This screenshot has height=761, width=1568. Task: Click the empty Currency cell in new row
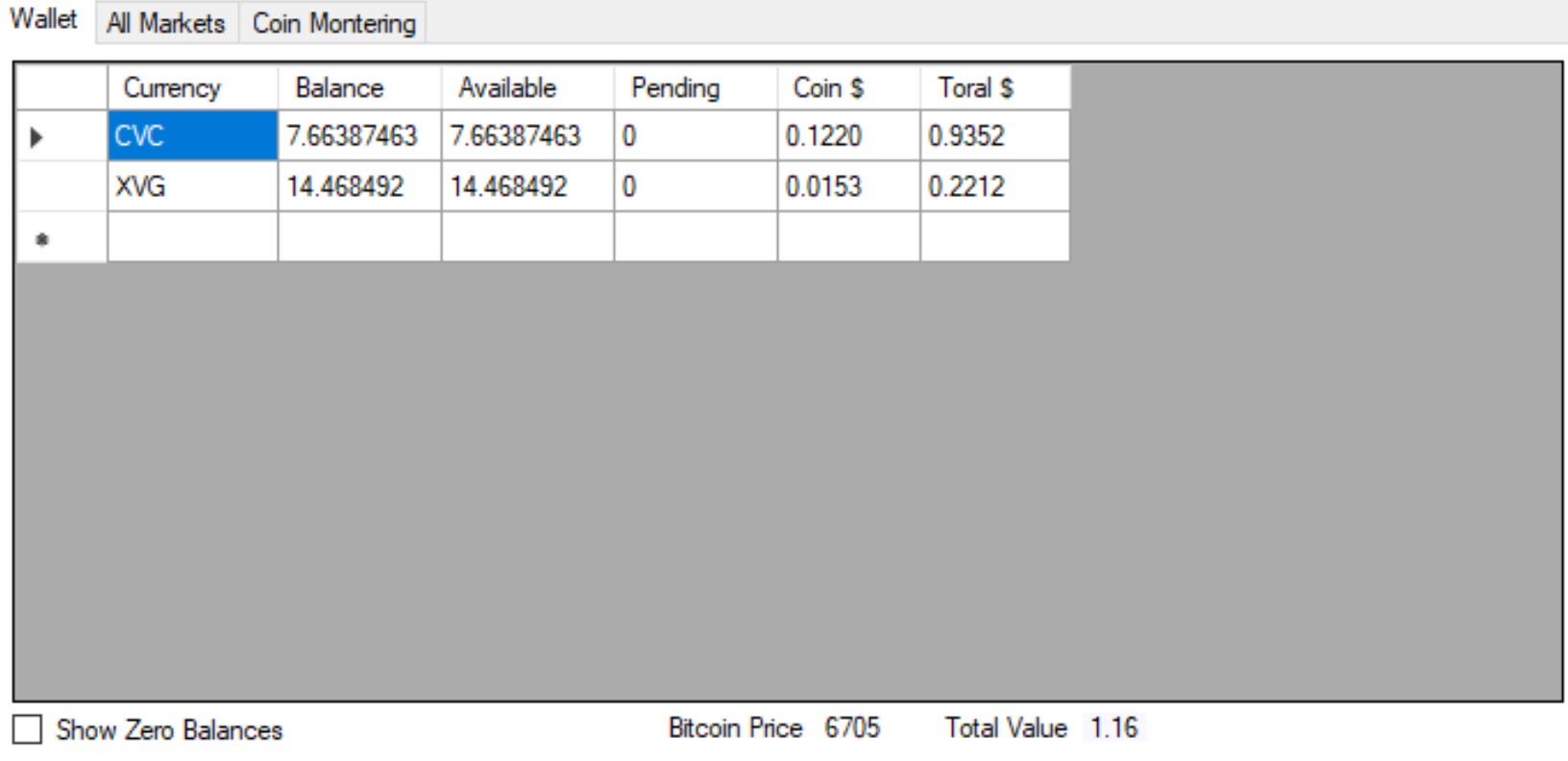[x=192, y=236]
